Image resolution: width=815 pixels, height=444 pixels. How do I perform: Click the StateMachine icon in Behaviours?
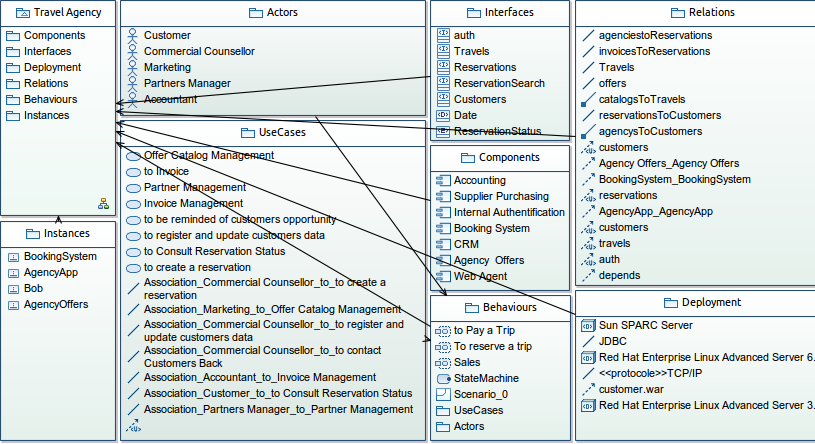tap(443, 379)
